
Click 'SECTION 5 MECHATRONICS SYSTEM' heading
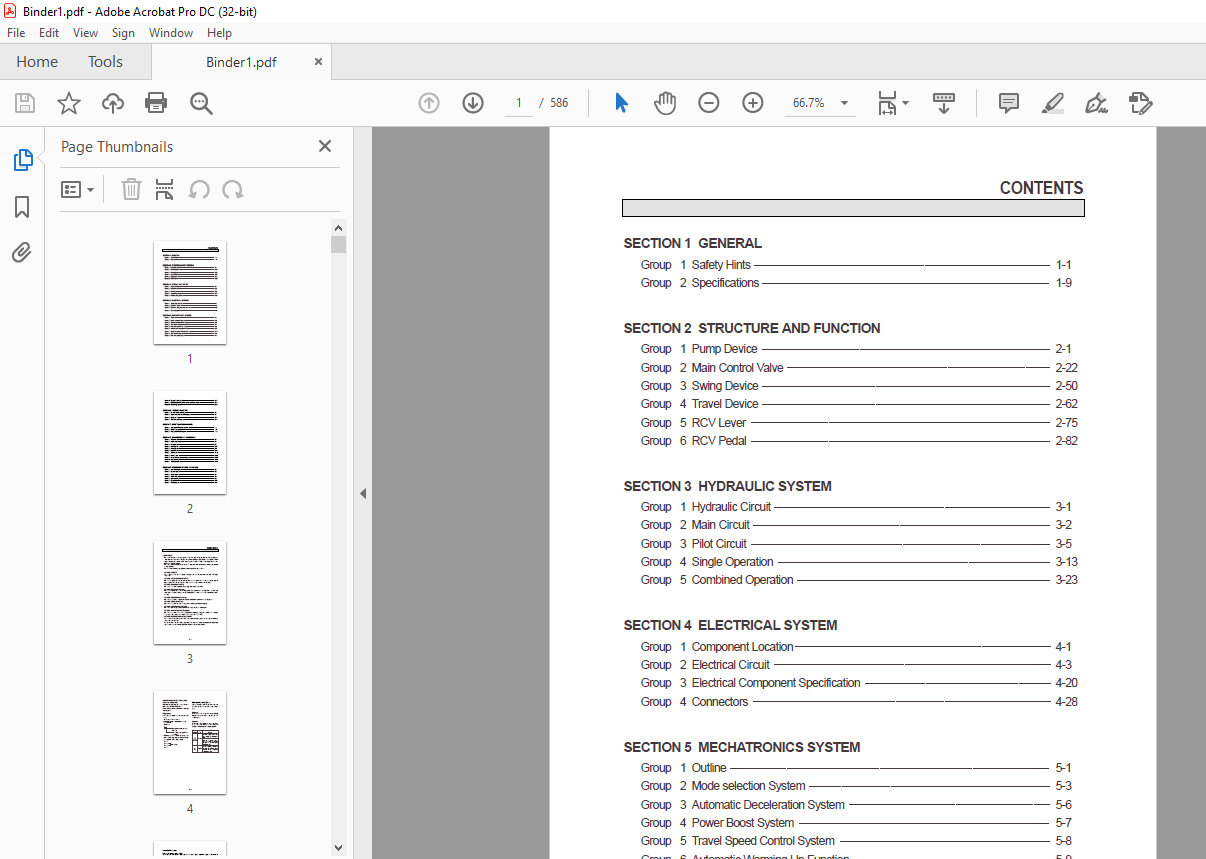pos(742,747)
